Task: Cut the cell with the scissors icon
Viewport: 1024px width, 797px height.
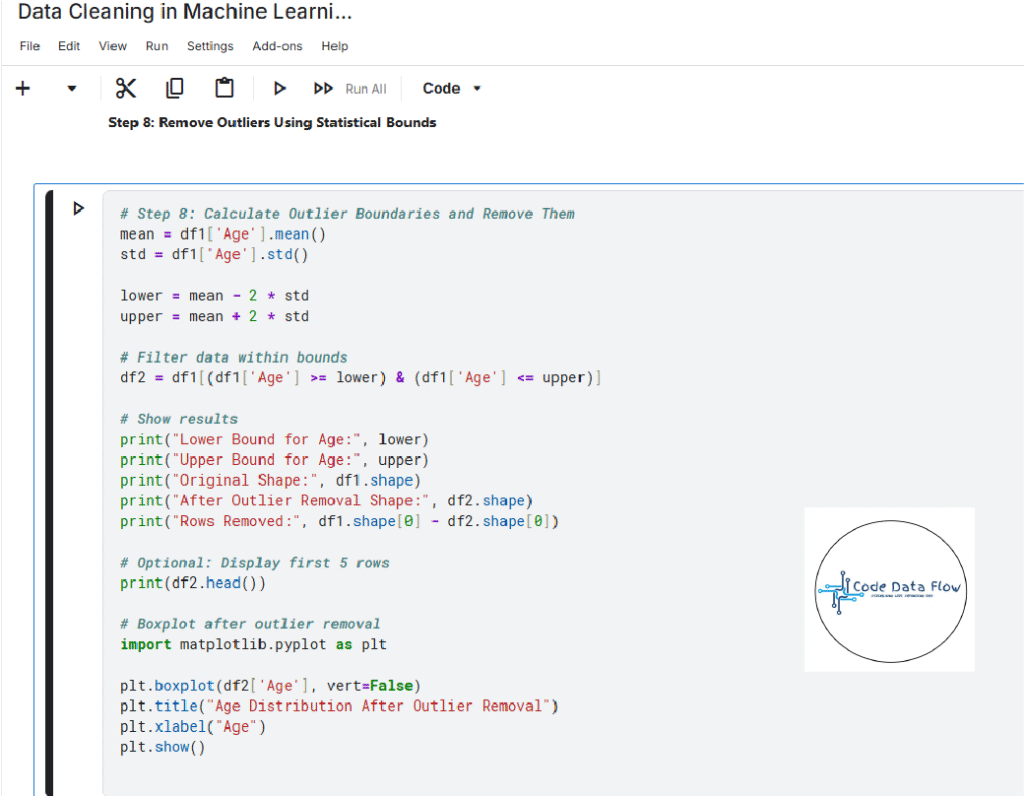Action: (x=125, y=88)
